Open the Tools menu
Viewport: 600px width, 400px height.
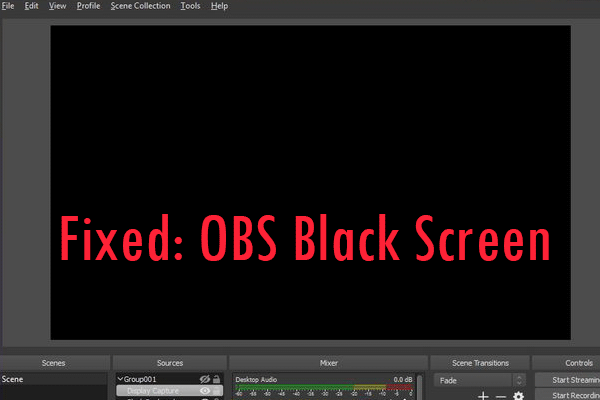pos(190,6)
